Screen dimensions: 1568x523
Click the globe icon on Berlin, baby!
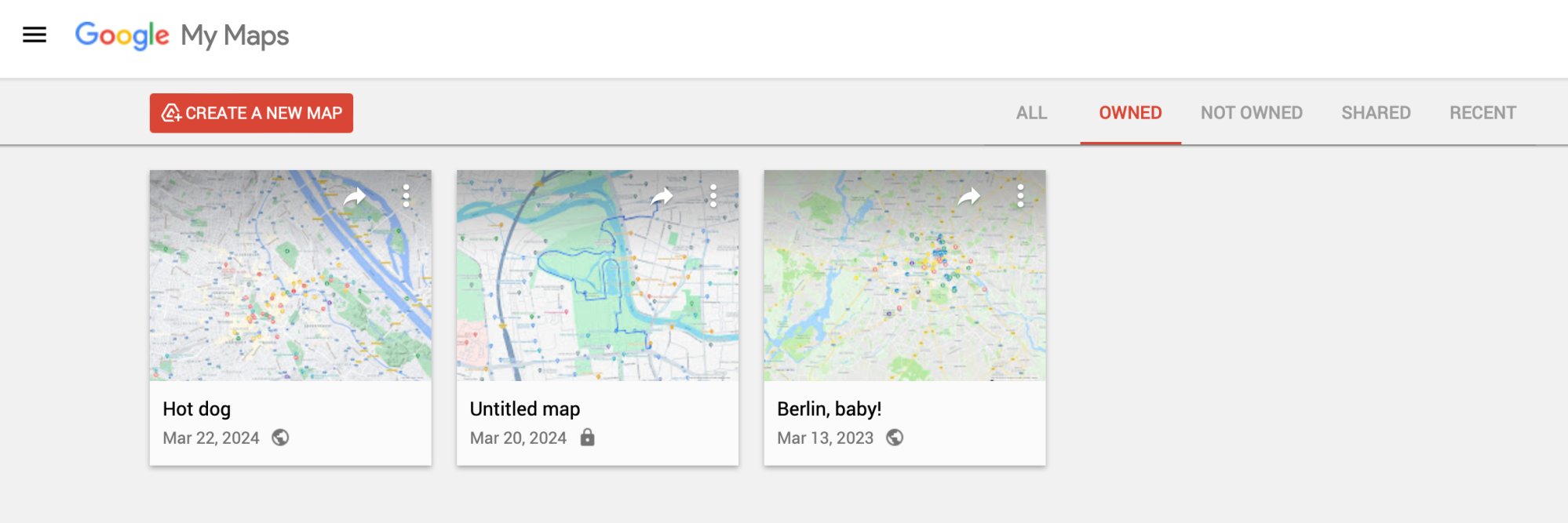895,438
